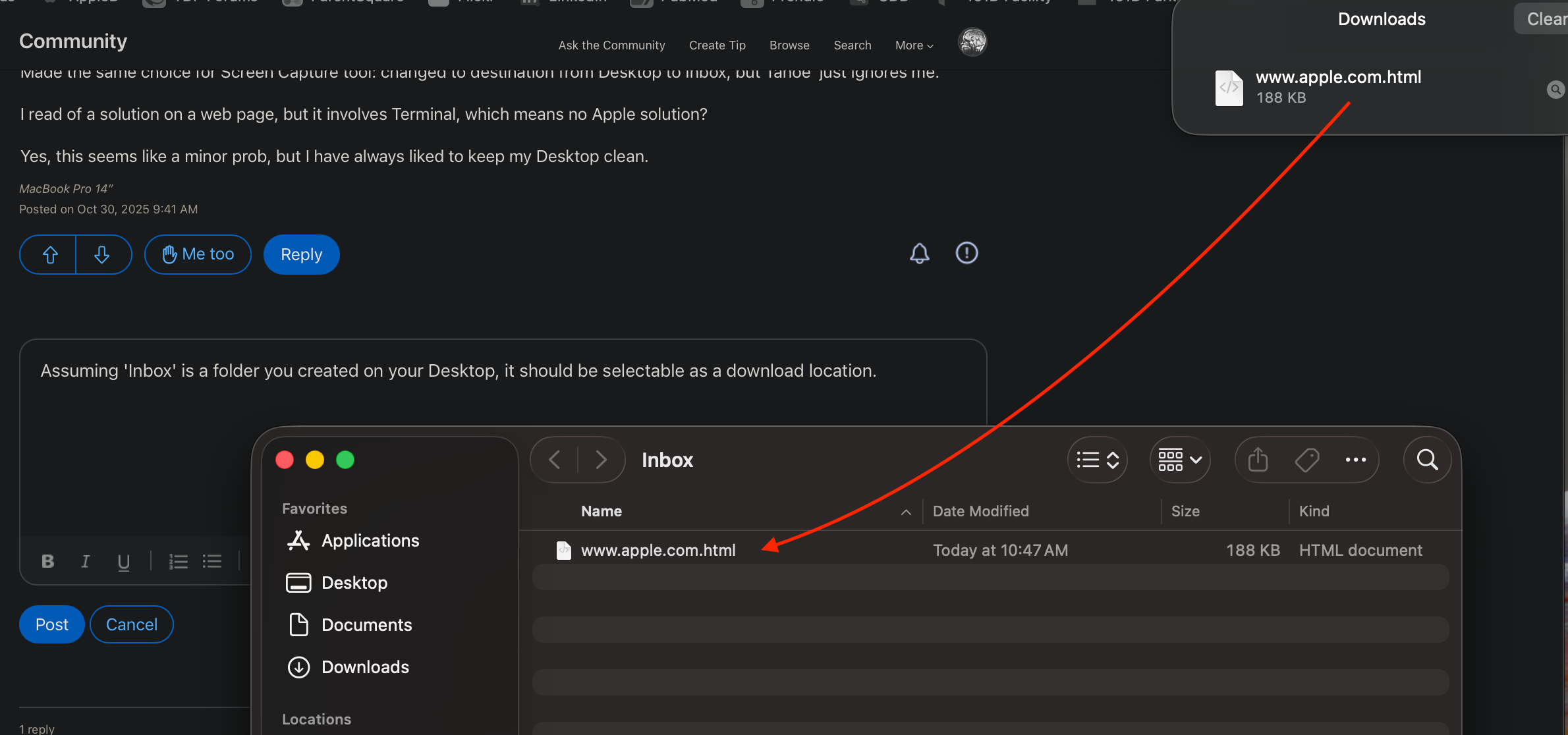Toggle underline formatting in reply editor

tap(123, 561)
